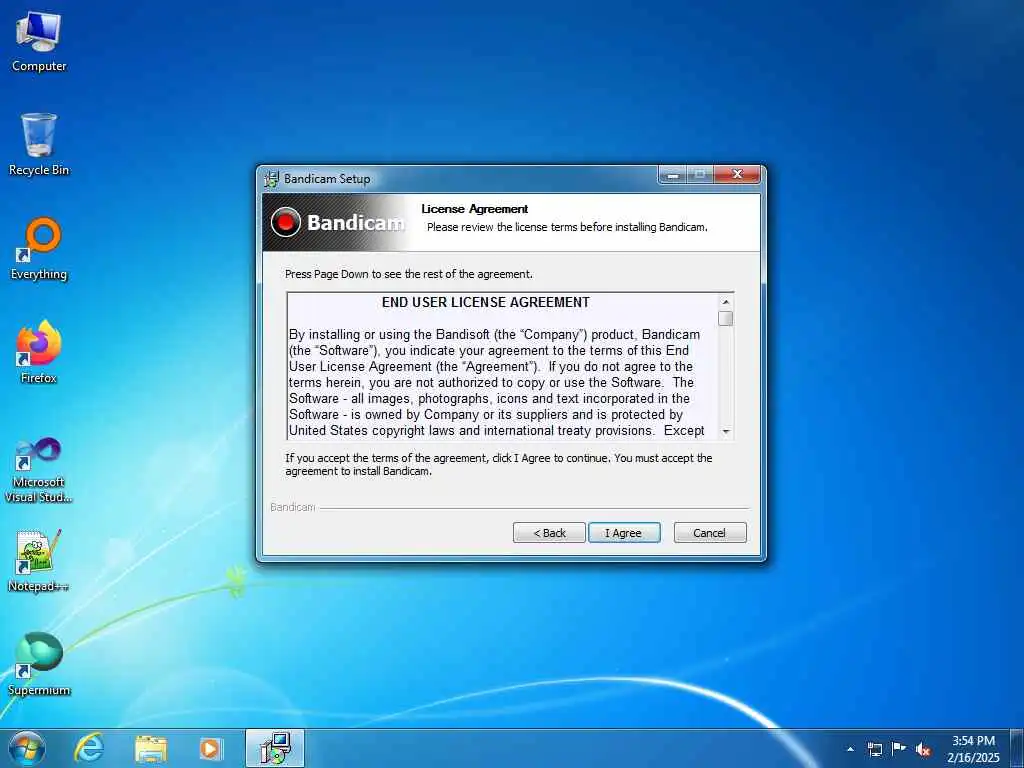Image resolution: width=1024 pixels, height=768 pixels.
Task: Click the END USER LICENSE AGREEMENT heading
Action: [x=486, y=302]
